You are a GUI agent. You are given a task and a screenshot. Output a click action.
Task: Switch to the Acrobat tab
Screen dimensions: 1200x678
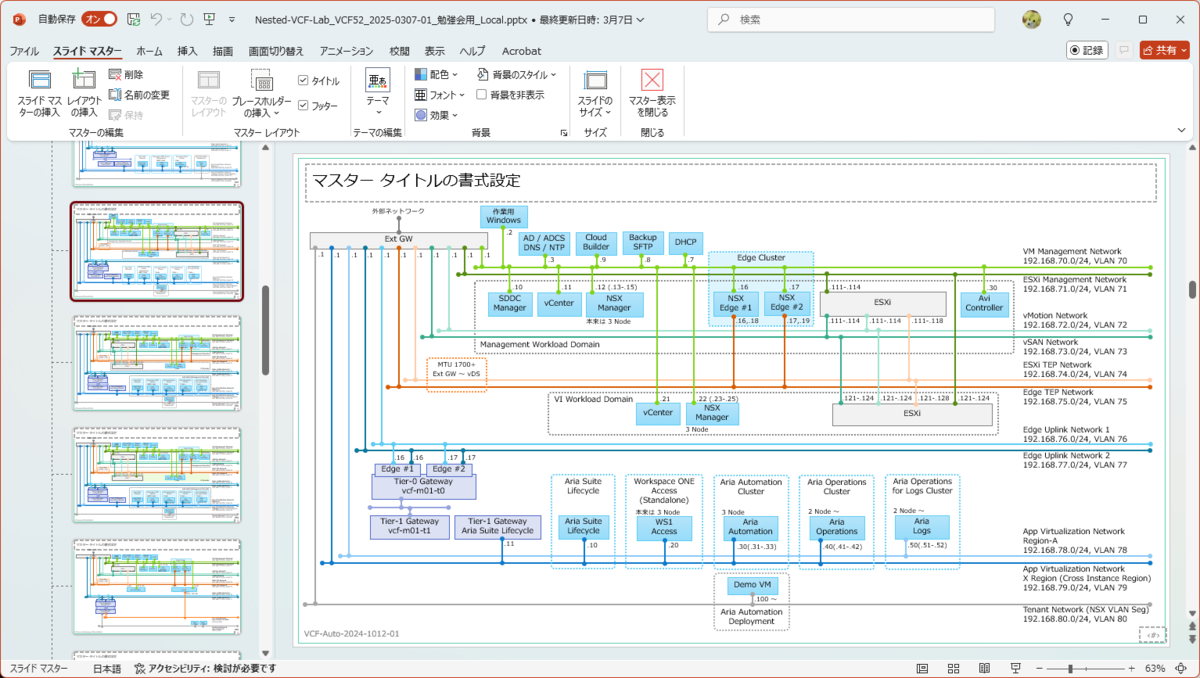(x=521, y=51)
